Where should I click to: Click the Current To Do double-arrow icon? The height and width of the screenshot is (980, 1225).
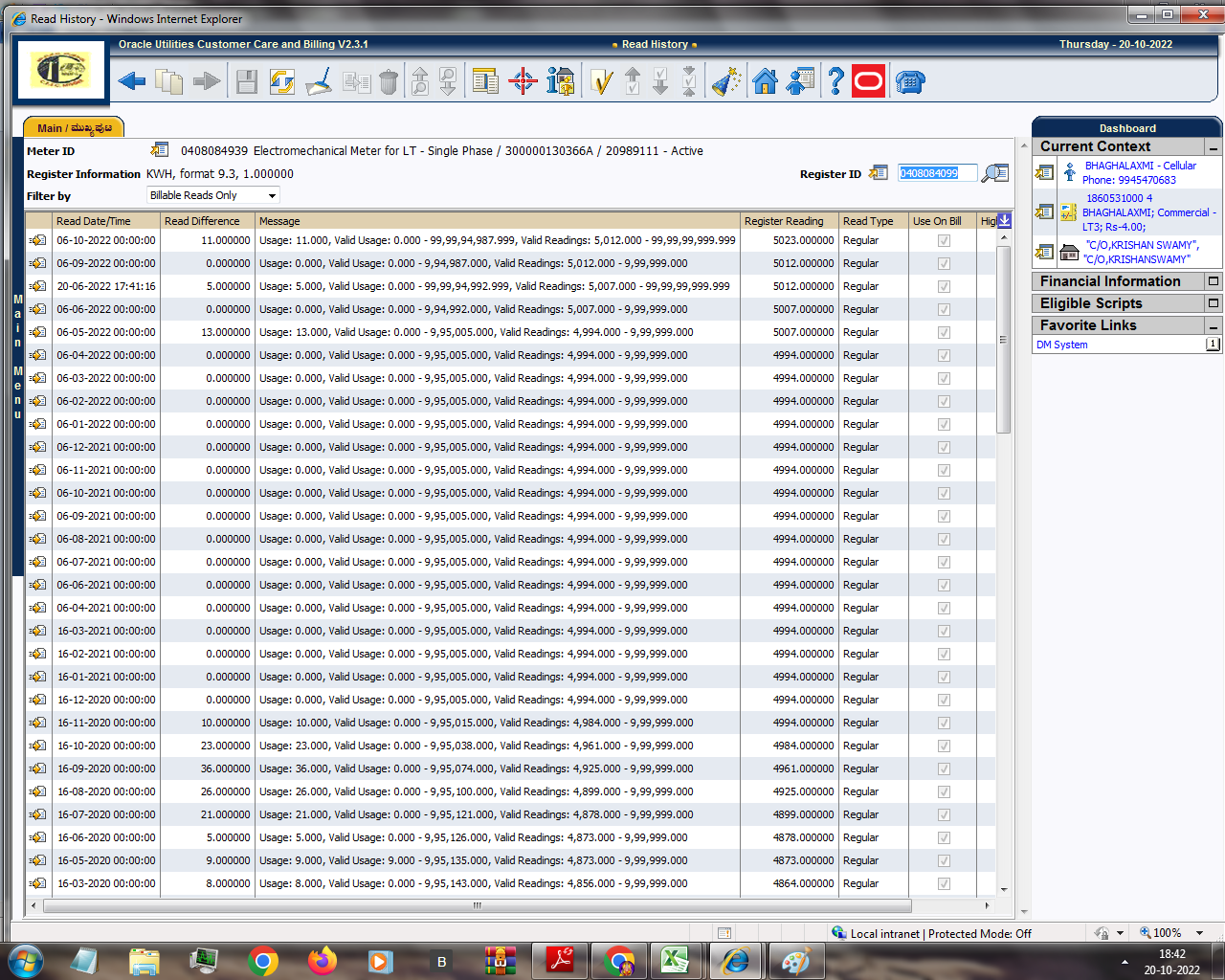point(689,82)
